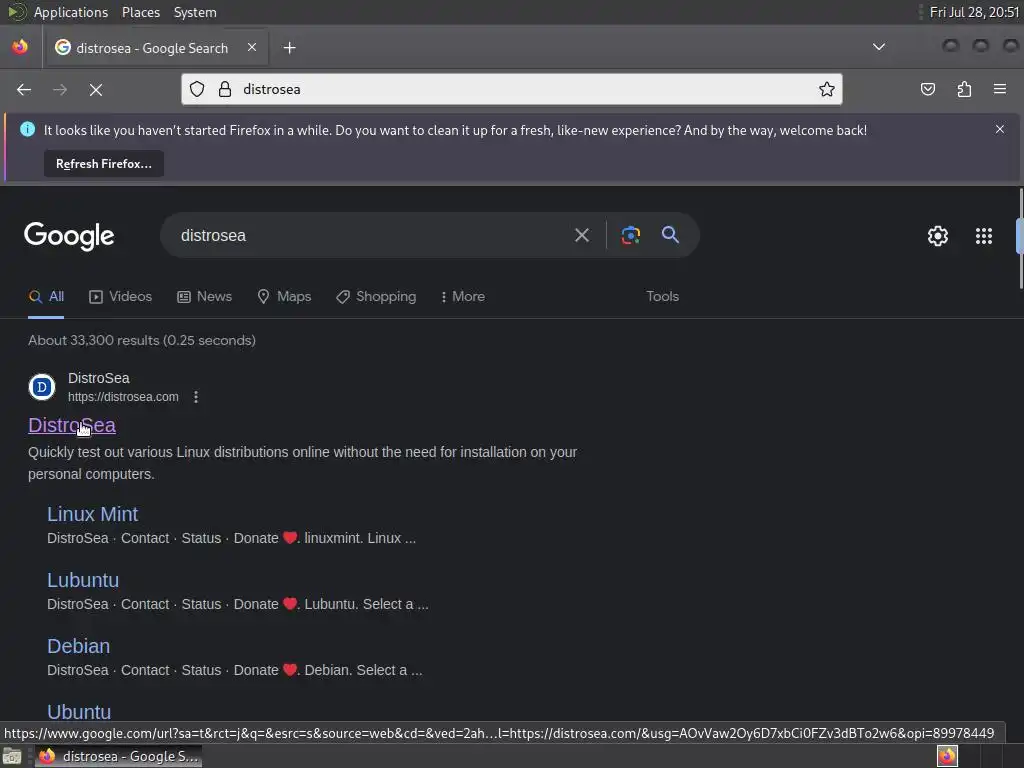Screen dimensions: 1024x768
Task: Switch to Videos results
Action: 120,296
